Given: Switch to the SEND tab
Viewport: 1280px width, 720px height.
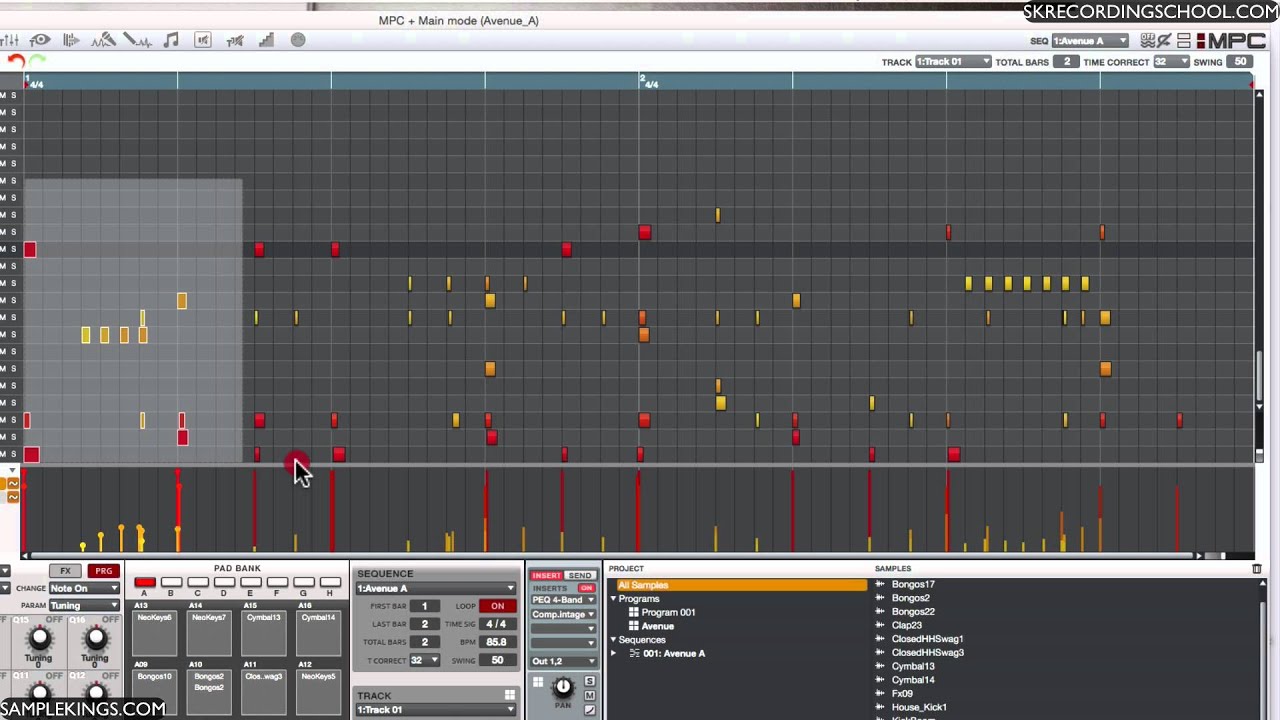Looking at the screenshot, I should point(580,576).
